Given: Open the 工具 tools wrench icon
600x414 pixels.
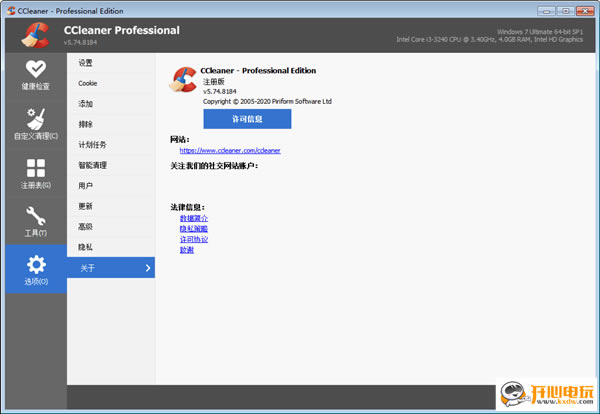Looking at the screenshot, I should (x=36, y=216).
